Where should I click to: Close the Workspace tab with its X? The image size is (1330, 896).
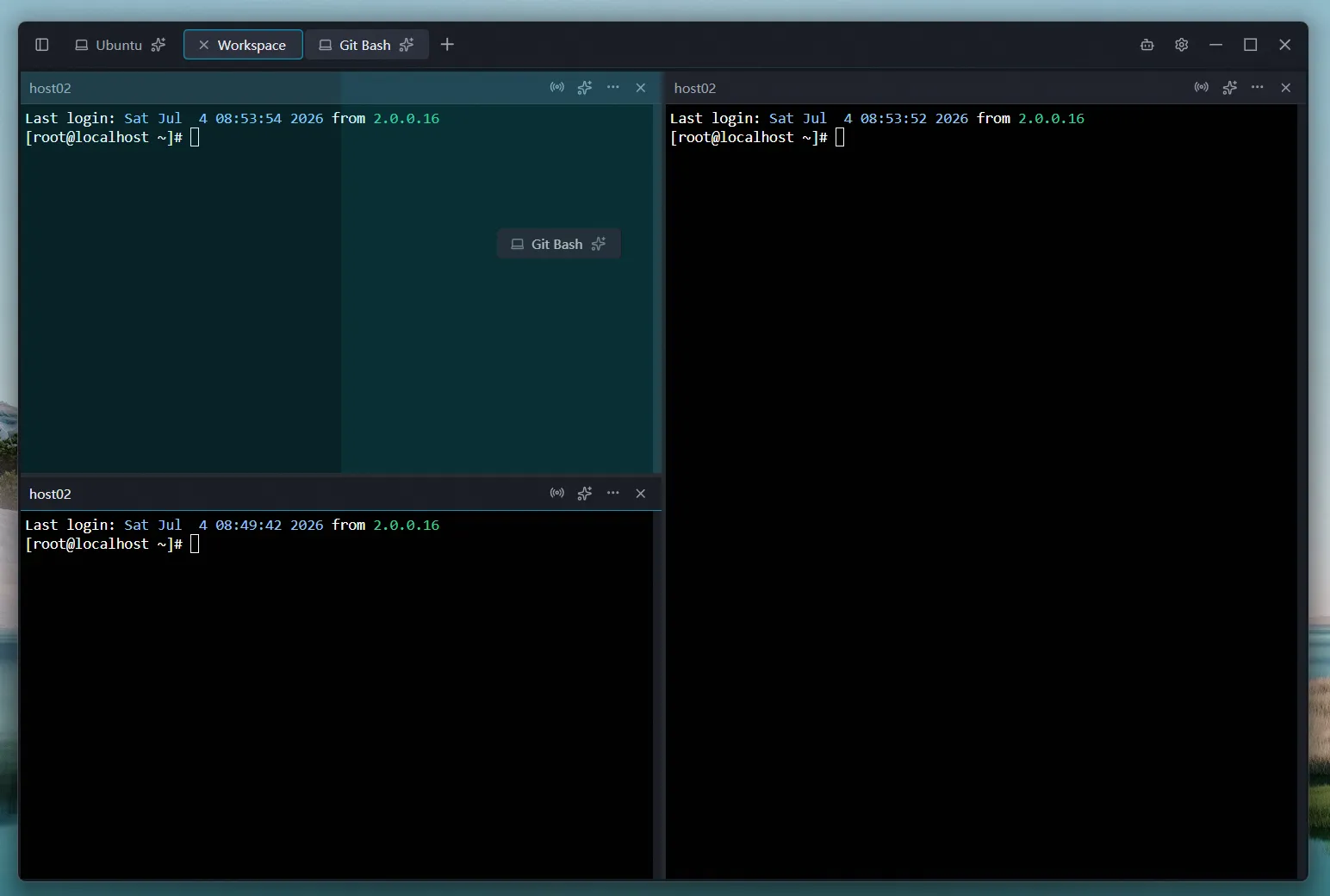pyautogui.click(x=203, y=45)
